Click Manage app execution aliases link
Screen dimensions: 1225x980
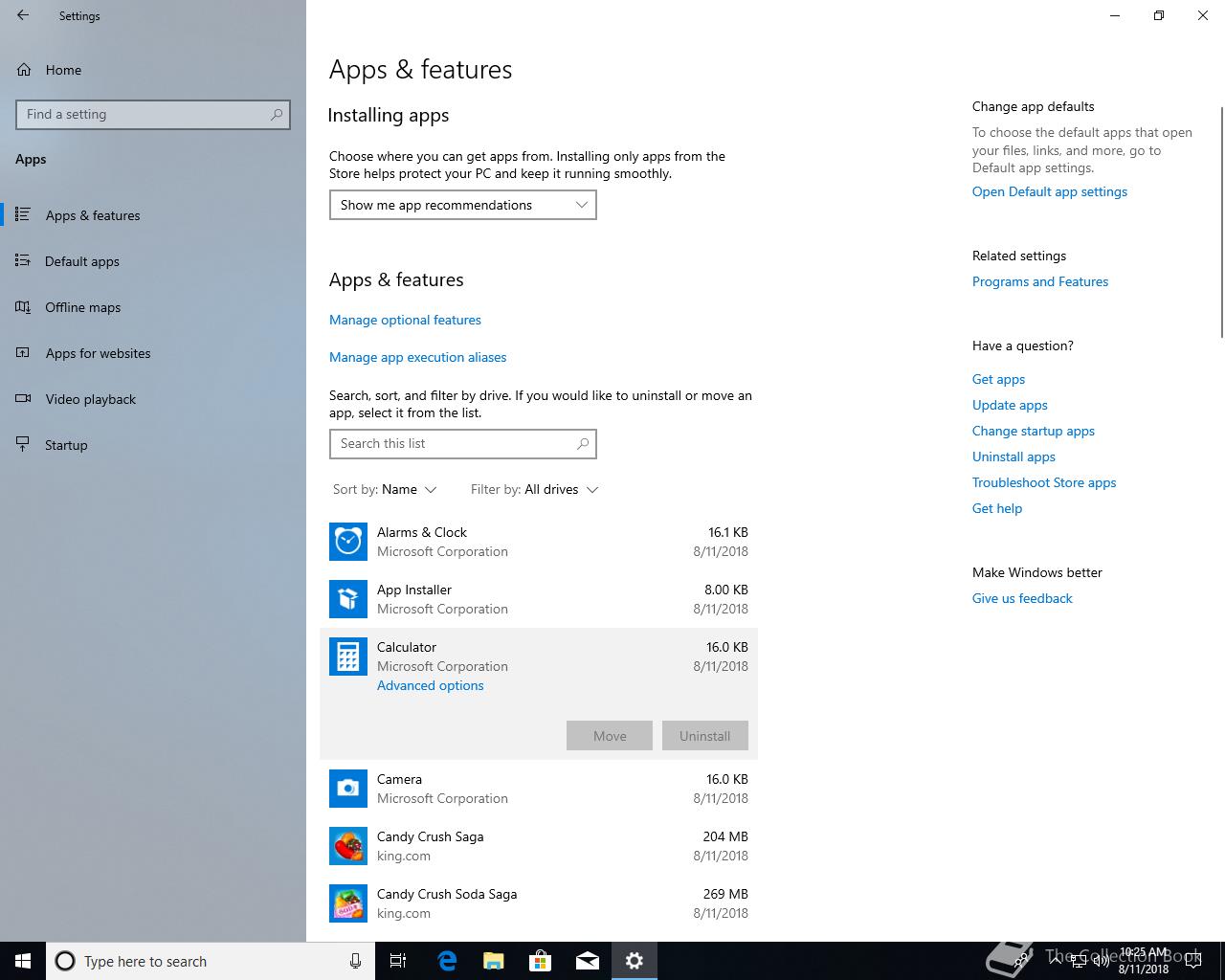click(x=418, y=357)
